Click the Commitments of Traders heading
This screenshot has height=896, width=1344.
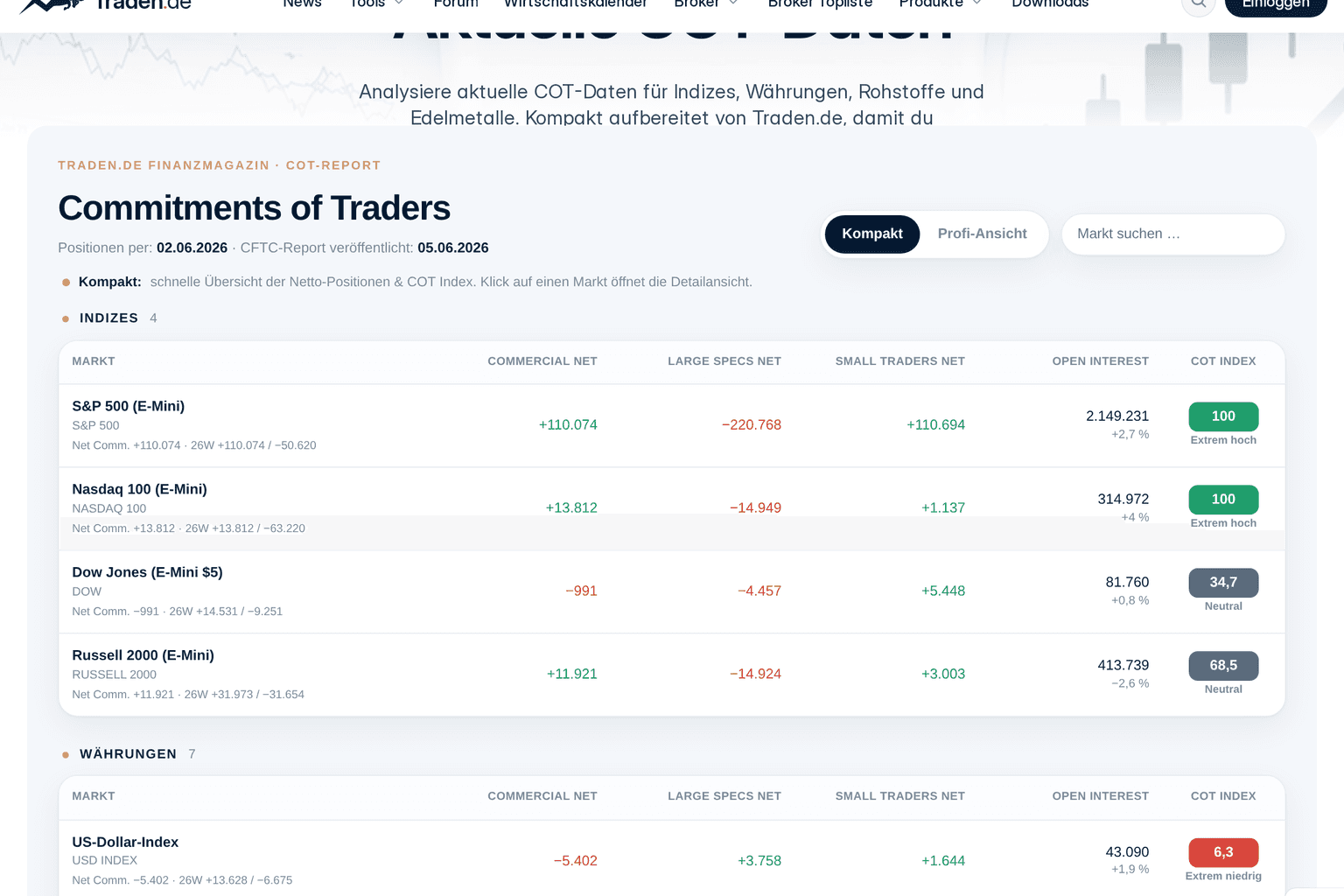[x=255, y=209]
